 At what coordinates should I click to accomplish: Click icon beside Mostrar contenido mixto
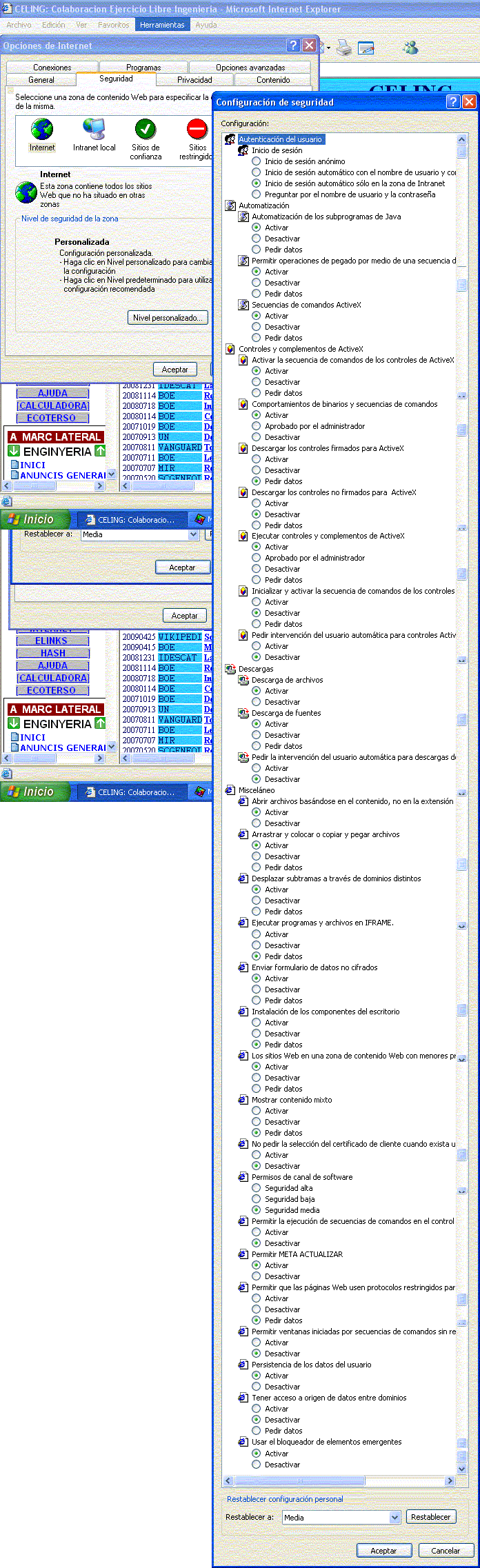(x=243, y=1100)
